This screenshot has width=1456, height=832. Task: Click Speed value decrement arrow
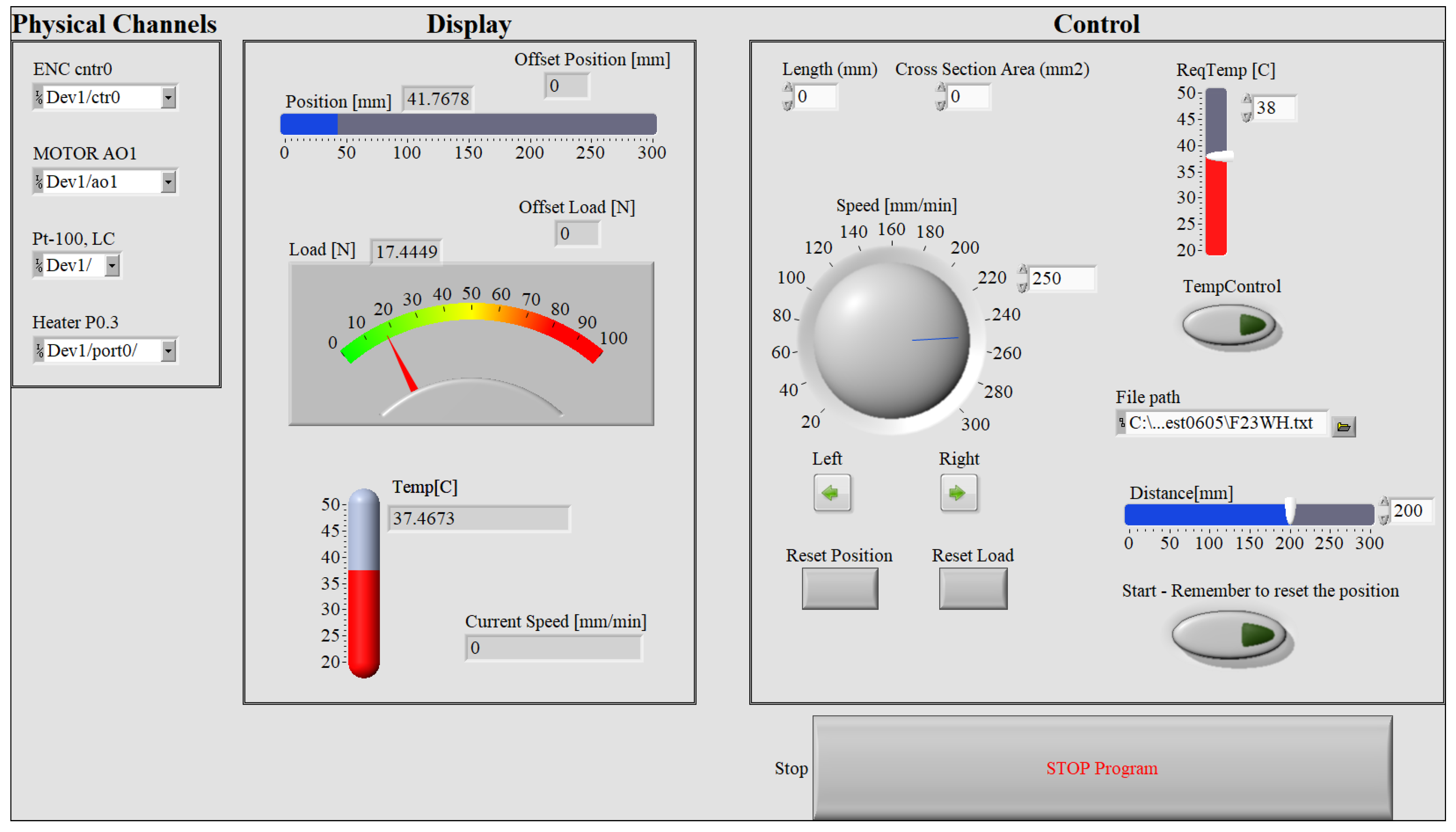[x=1022, y=287]
